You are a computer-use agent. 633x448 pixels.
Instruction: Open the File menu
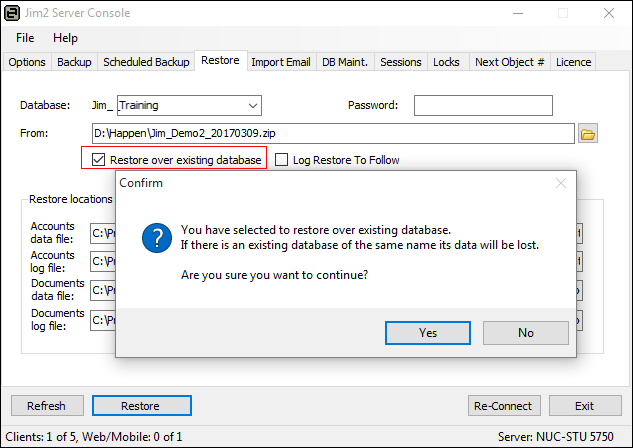point(25,38)
